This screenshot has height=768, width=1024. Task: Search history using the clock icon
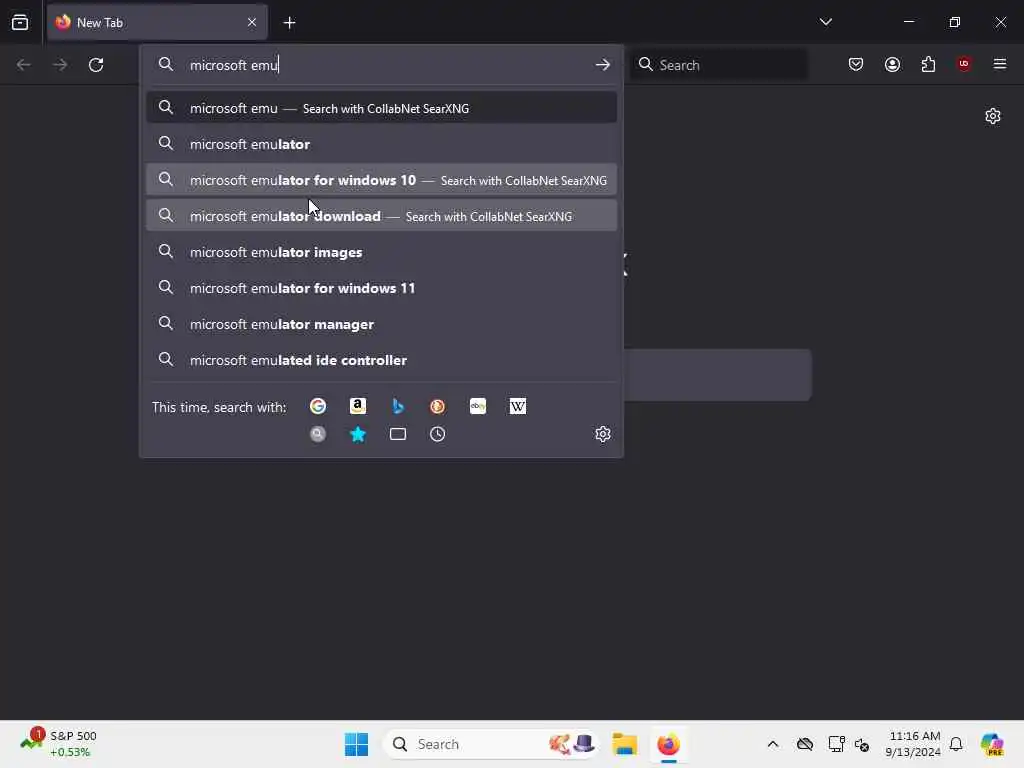[437, 434]
